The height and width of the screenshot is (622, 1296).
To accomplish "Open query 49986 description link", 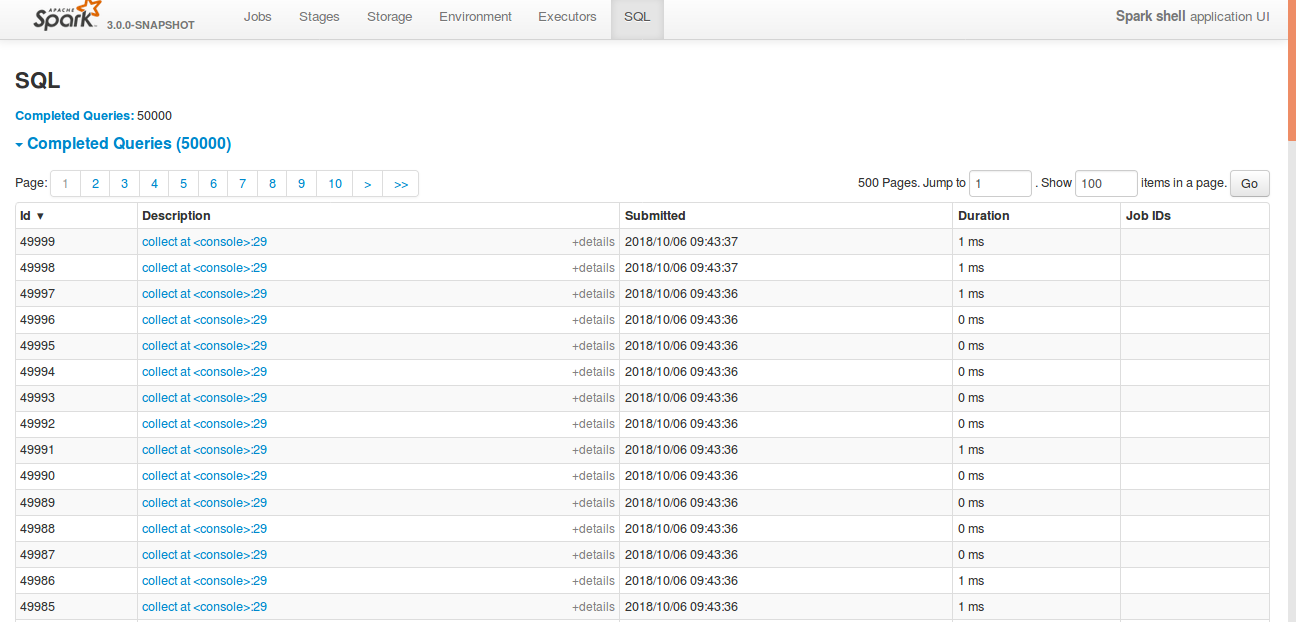I will 204,581.
